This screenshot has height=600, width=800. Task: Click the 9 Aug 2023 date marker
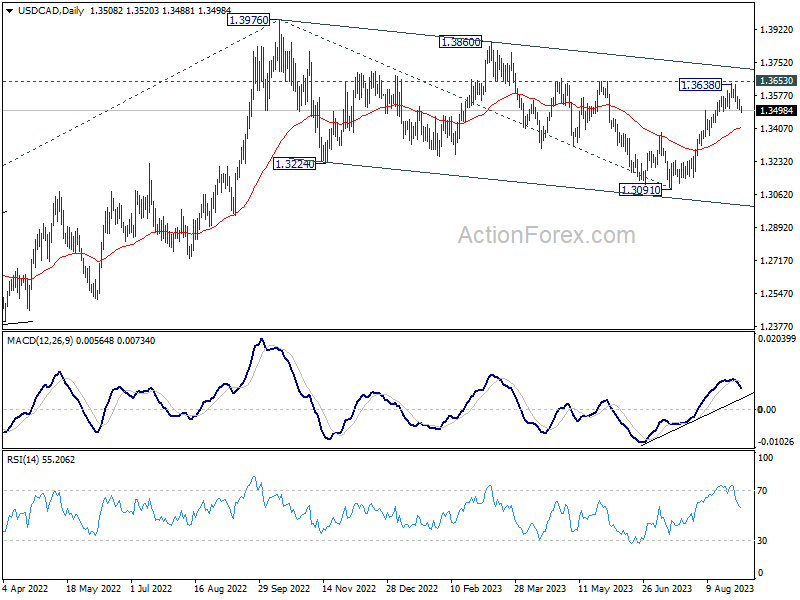pos(730,589)
